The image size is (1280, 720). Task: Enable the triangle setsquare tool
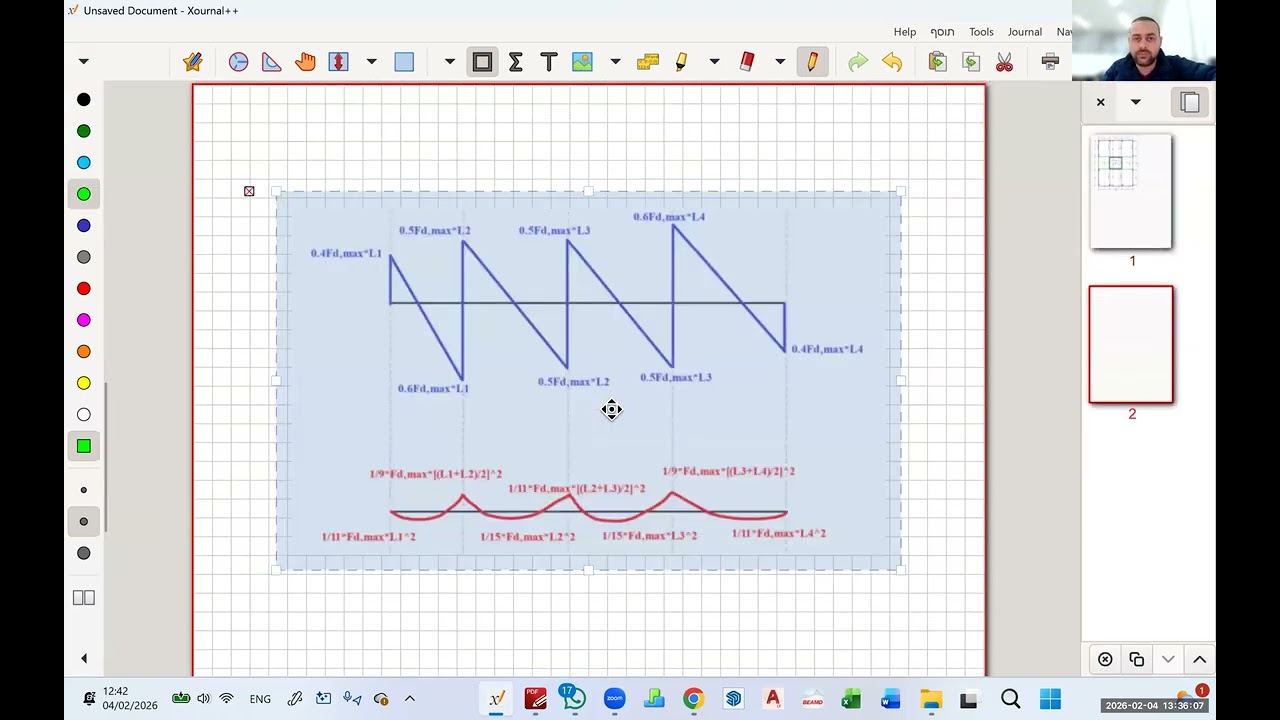click(x=271, y=62)
